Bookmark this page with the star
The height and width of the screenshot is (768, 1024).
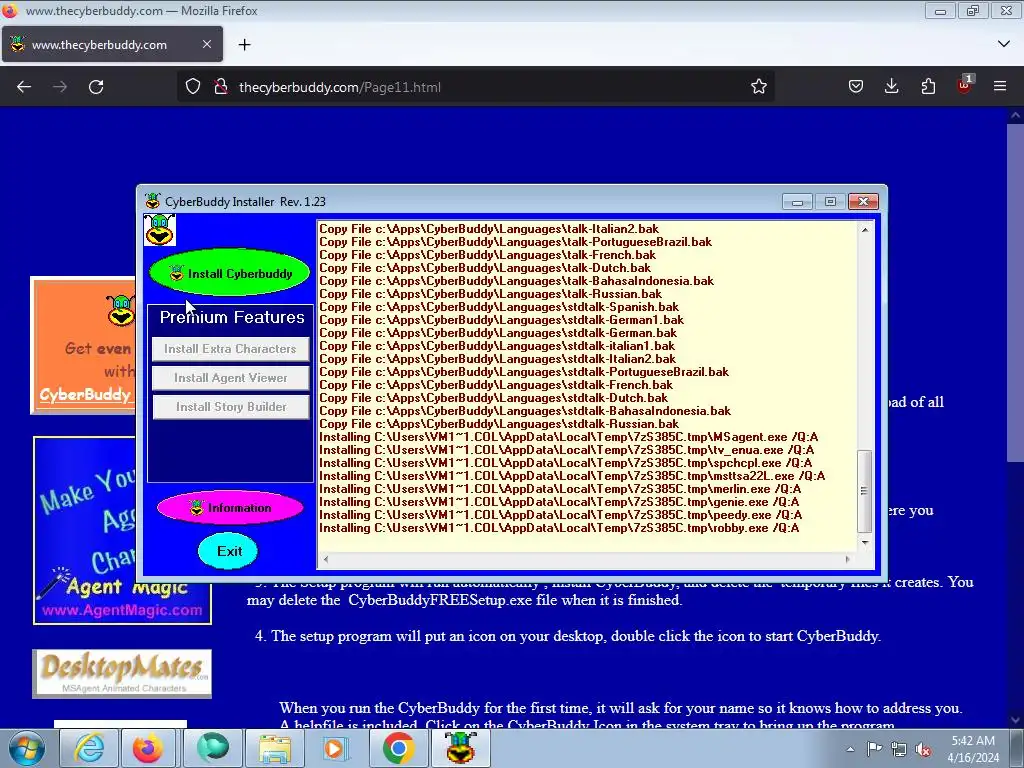pyautogui.click(x=758, y=86)
